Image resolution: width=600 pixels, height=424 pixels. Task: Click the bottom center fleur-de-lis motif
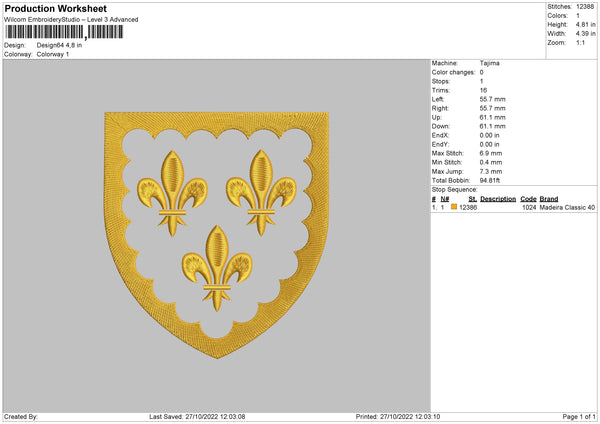[215, 257]
